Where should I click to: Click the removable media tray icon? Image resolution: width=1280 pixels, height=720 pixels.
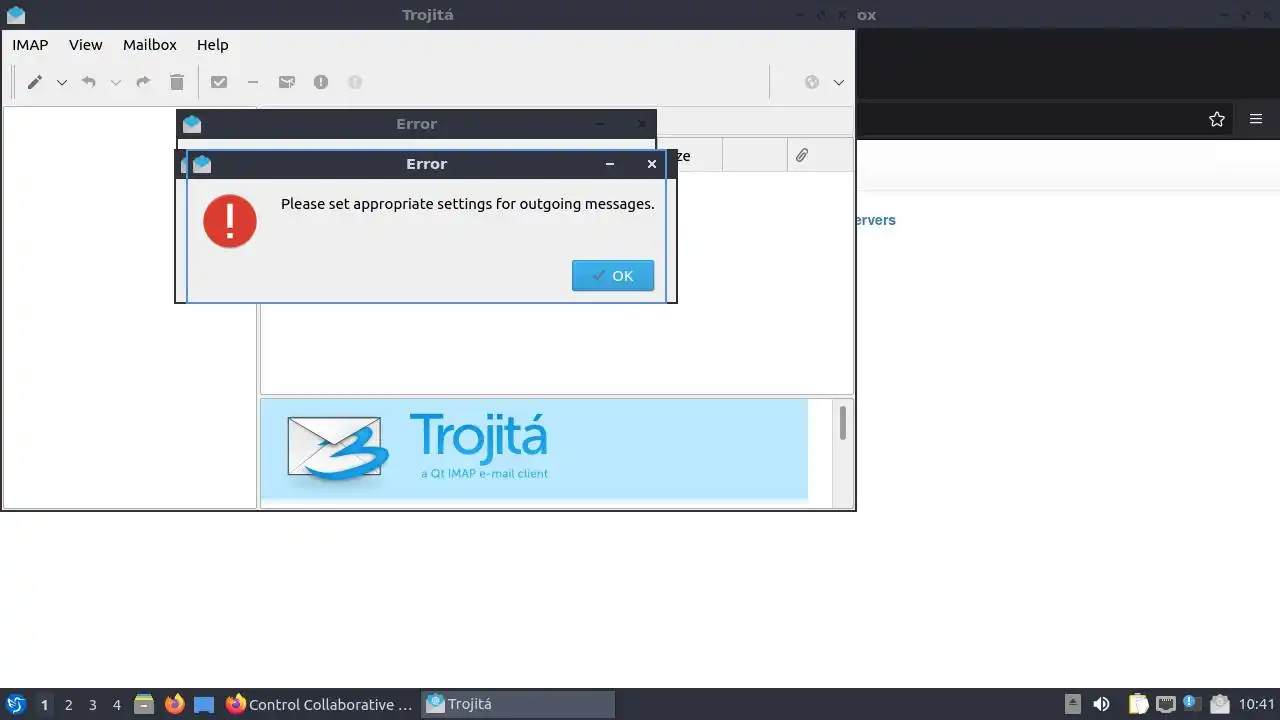pyautogui.click(x=1072, y=704)
